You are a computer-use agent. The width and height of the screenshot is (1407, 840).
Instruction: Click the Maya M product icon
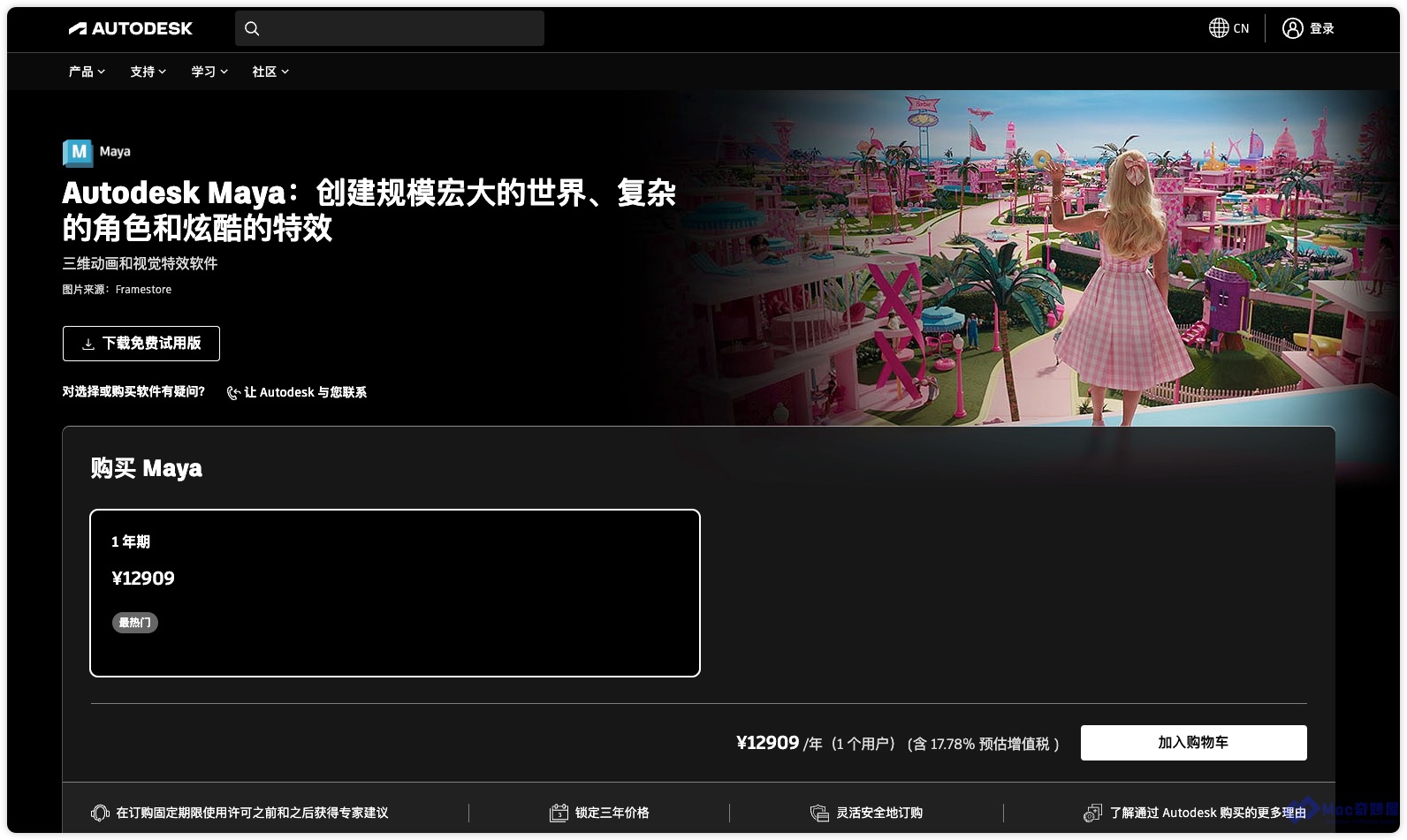coord(78,153)
